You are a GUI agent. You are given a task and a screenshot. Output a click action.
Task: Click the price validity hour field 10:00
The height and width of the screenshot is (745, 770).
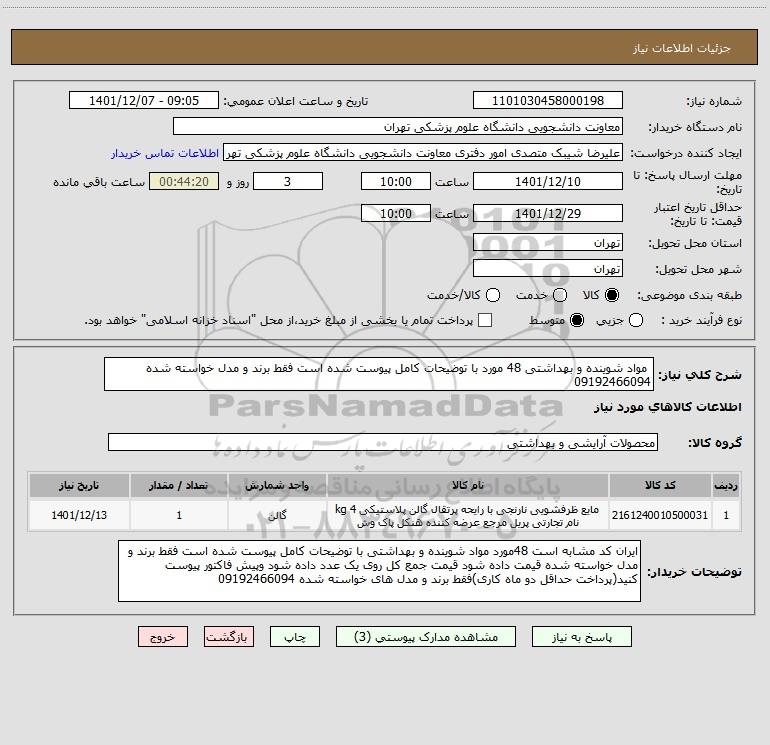[x=396, y=214]
